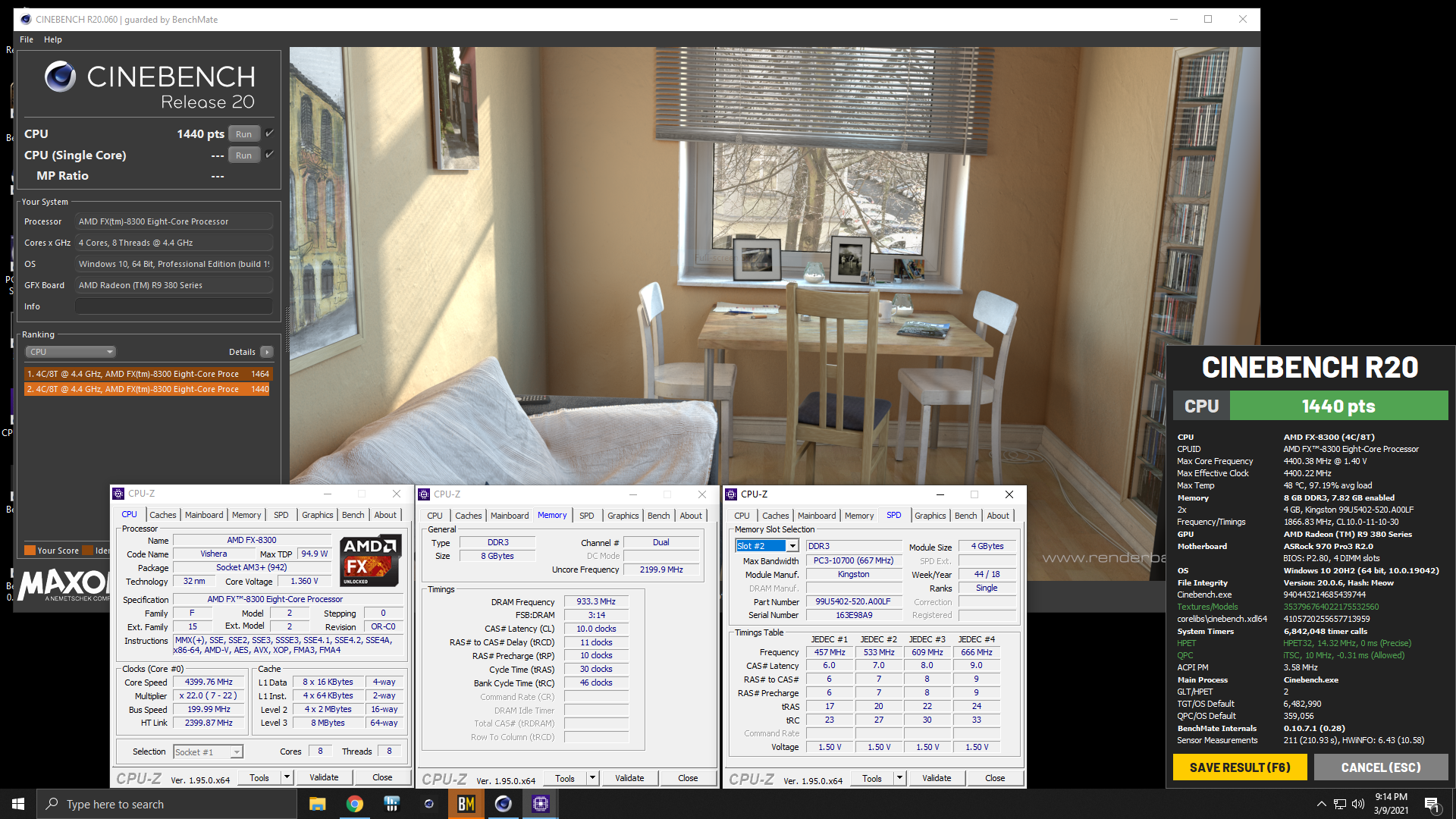Click the Details label in Ranking
Image resolution: width=1456 pixels, height=819 pixels.
tap(242, 352)
